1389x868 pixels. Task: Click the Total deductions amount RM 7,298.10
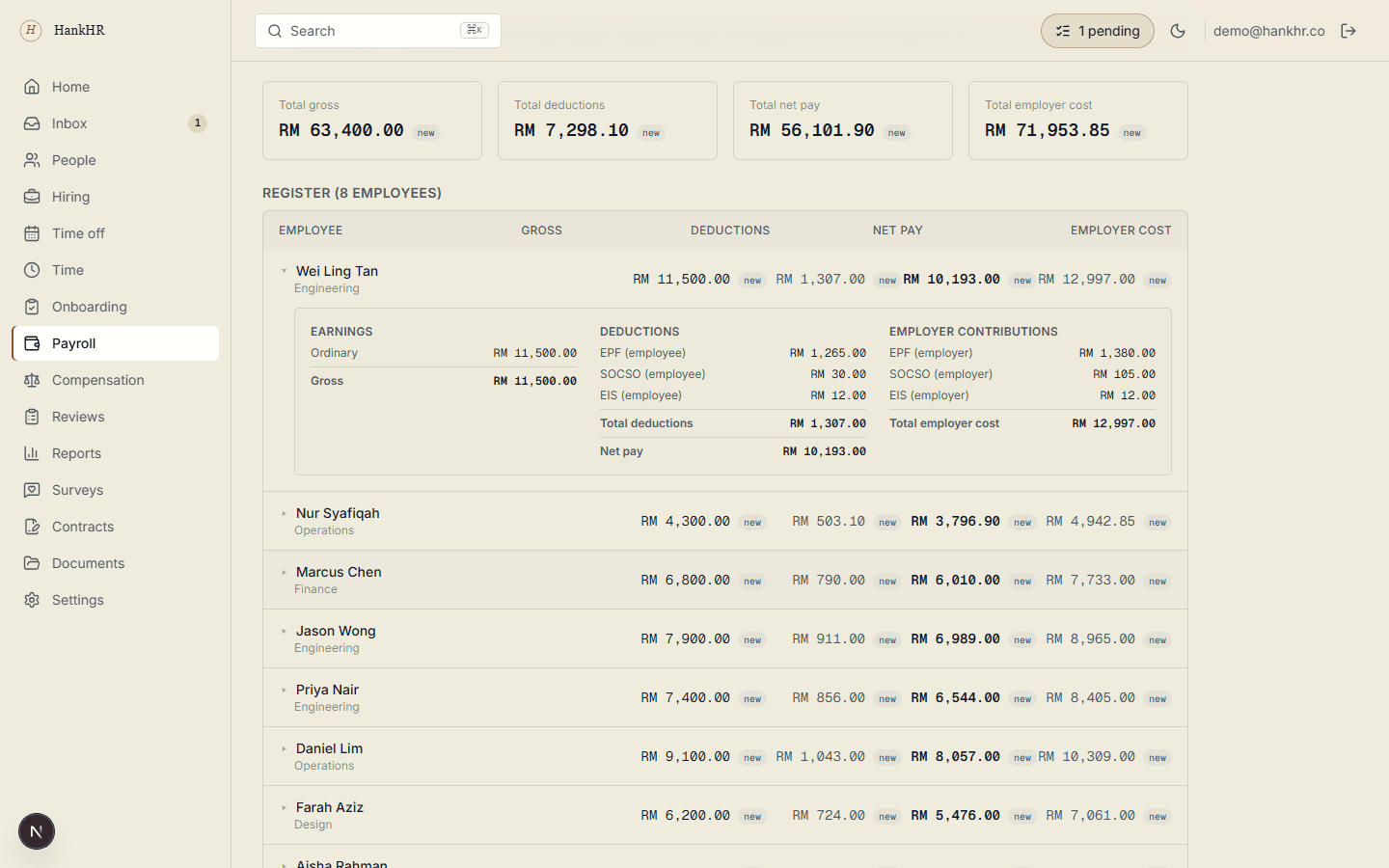(571, 130)
